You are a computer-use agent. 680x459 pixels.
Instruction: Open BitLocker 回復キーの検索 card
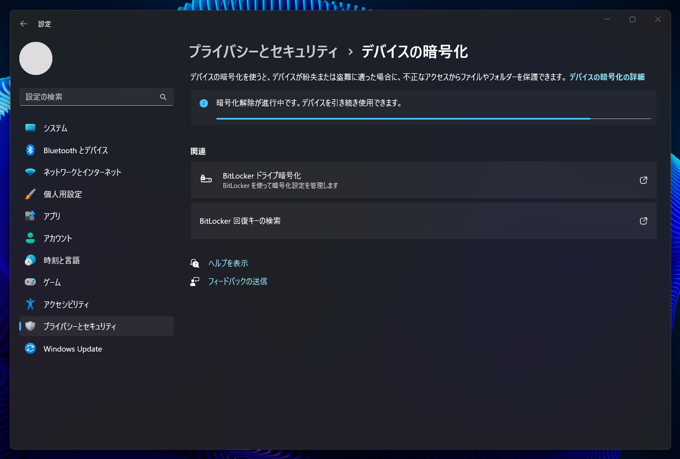(x=424, y=221)
